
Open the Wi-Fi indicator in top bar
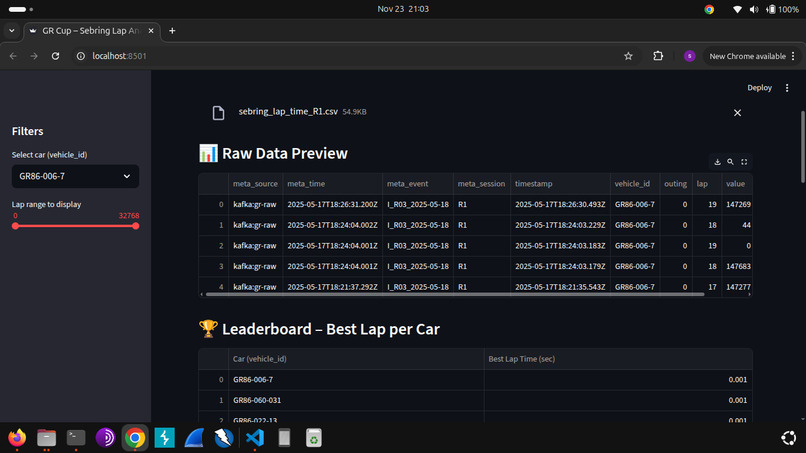click(737, 9)
